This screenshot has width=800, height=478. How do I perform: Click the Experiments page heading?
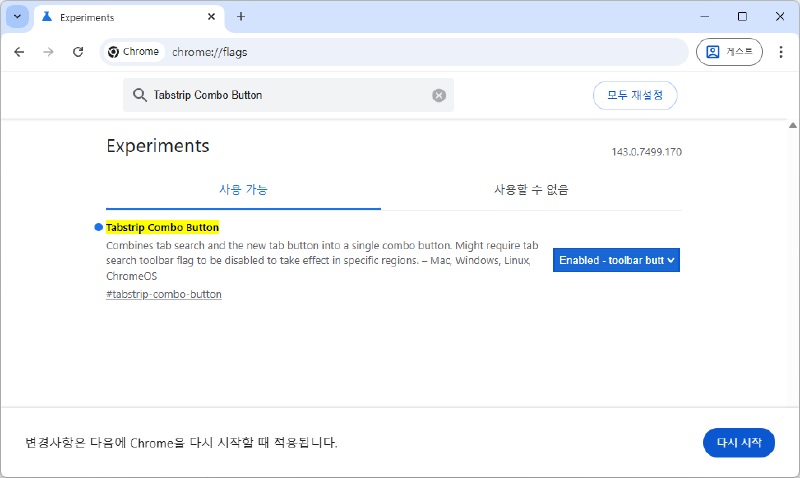[x=158, y=146]
